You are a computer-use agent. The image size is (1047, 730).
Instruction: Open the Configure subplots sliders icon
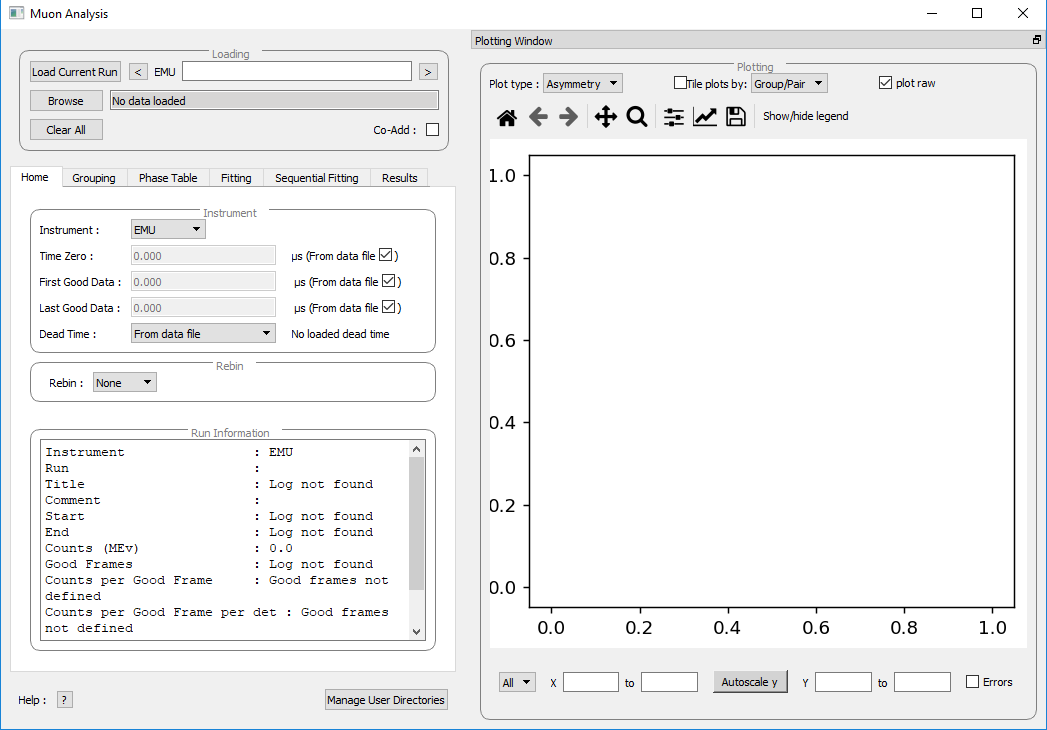pos(674,117)
